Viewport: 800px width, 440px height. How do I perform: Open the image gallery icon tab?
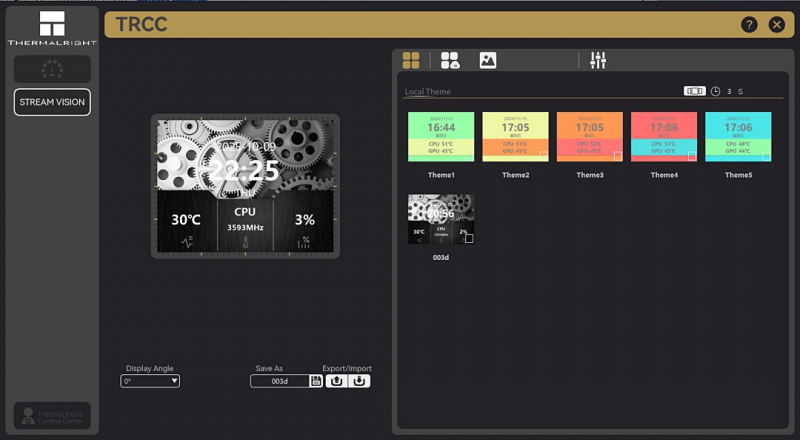click(x=488, y=60)
